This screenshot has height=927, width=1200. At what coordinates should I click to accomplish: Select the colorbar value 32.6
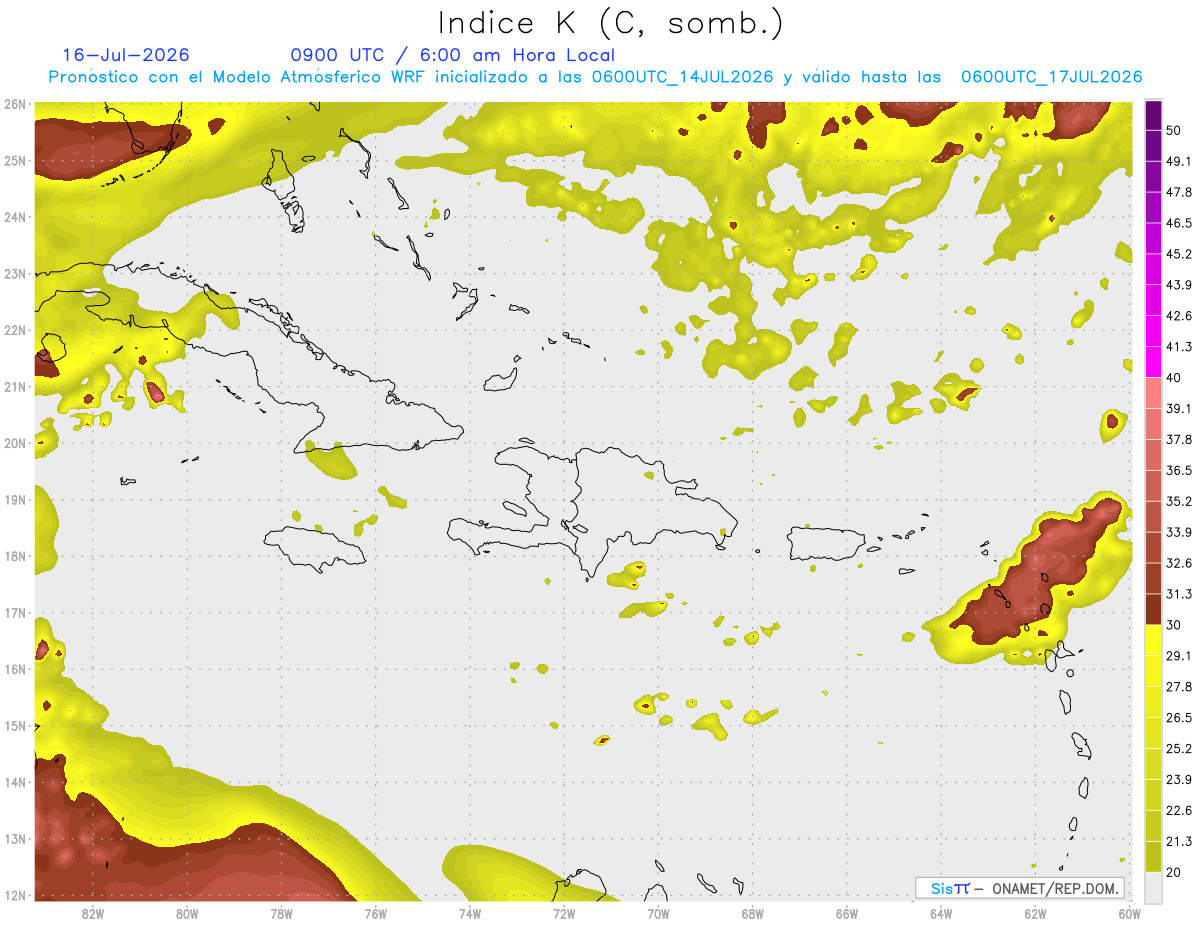coord(1180,563)
